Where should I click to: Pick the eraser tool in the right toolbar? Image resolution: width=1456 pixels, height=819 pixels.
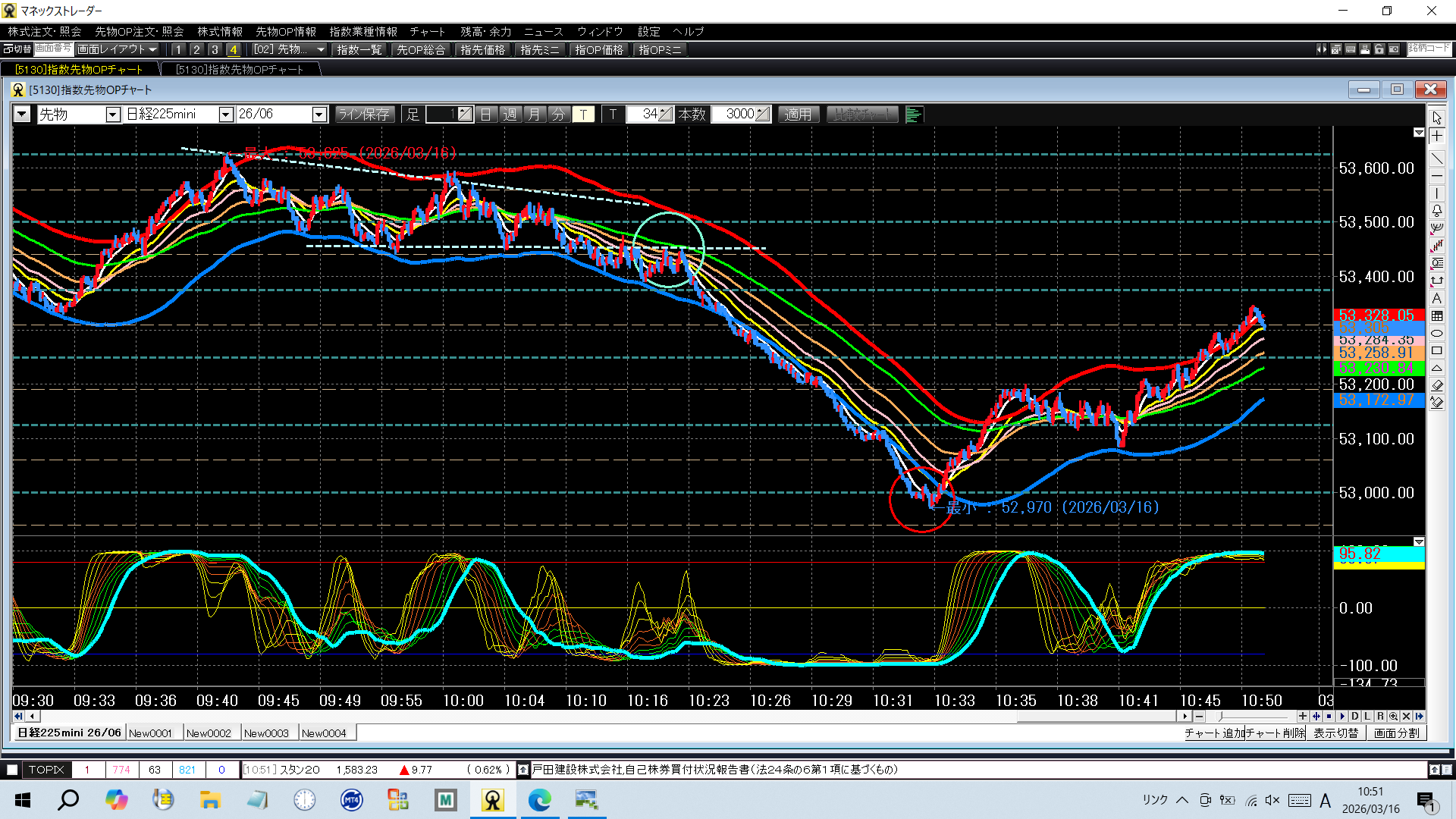[x=1437, y=385]
